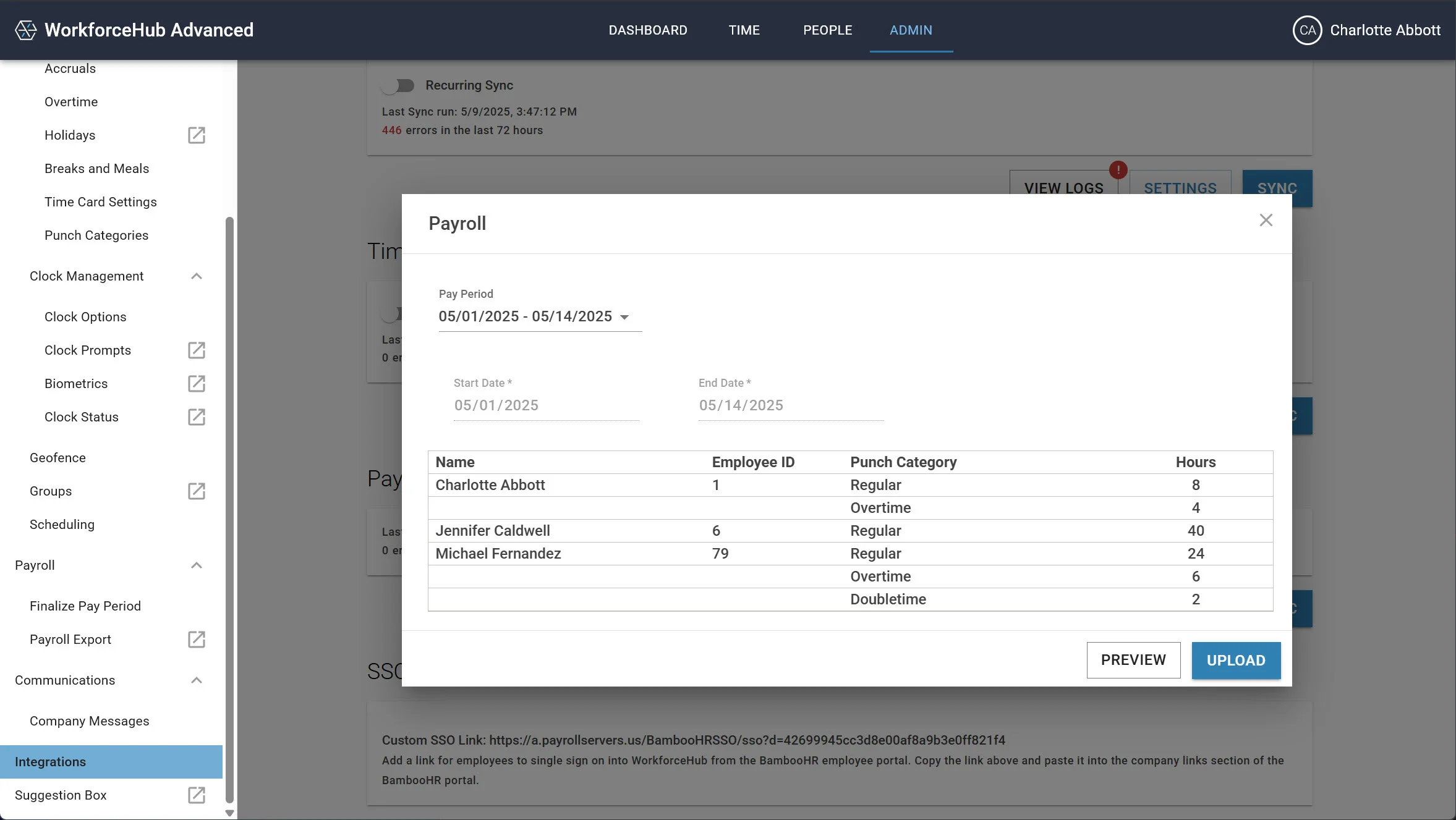Collapse the Payroll sidebar section
Image resolution: width=1456 pixels, height=820 pixels.
coord(197,565)
